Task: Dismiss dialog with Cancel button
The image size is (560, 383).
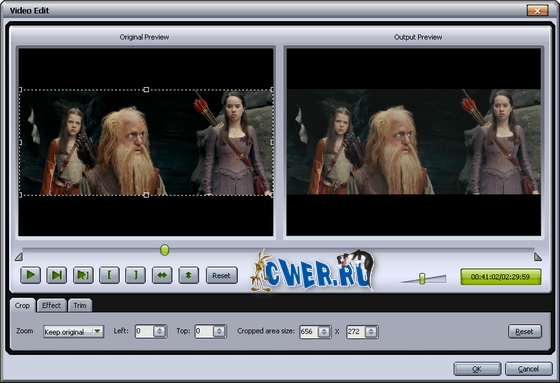Action: pyautogui.click(x=529, y=369)
